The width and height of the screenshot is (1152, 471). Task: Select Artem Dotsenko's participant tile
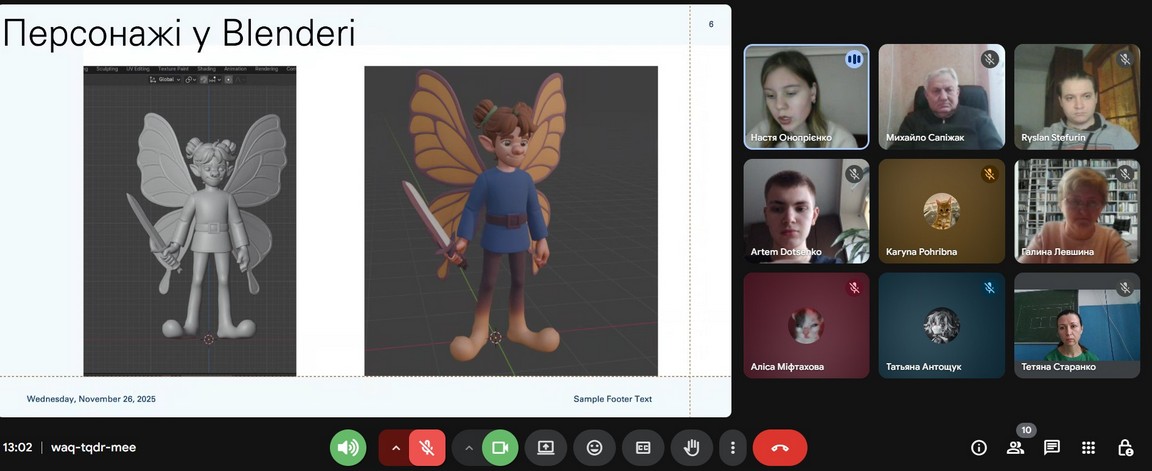(x=806, y=211)
